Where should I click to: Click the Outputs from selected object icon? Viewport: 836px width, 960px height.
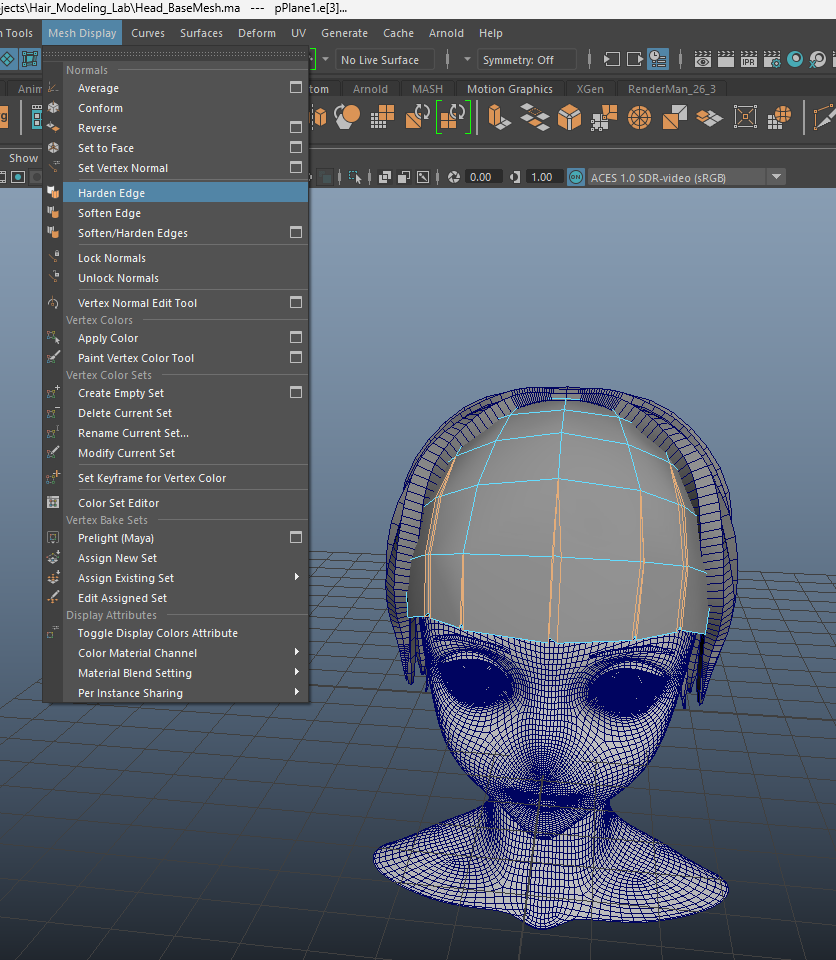pyautogui.click(x=635, y=59)
